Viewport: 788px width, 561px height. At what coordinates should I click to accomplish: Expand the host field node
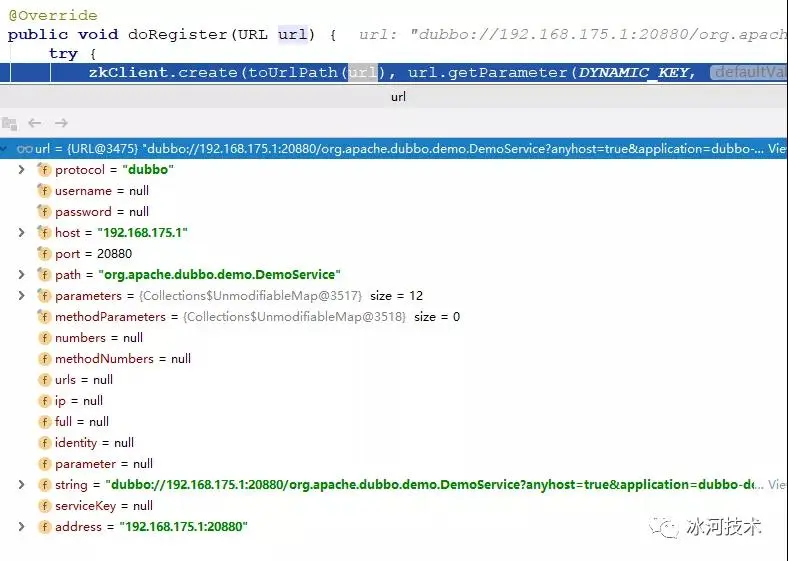point(21,233)
